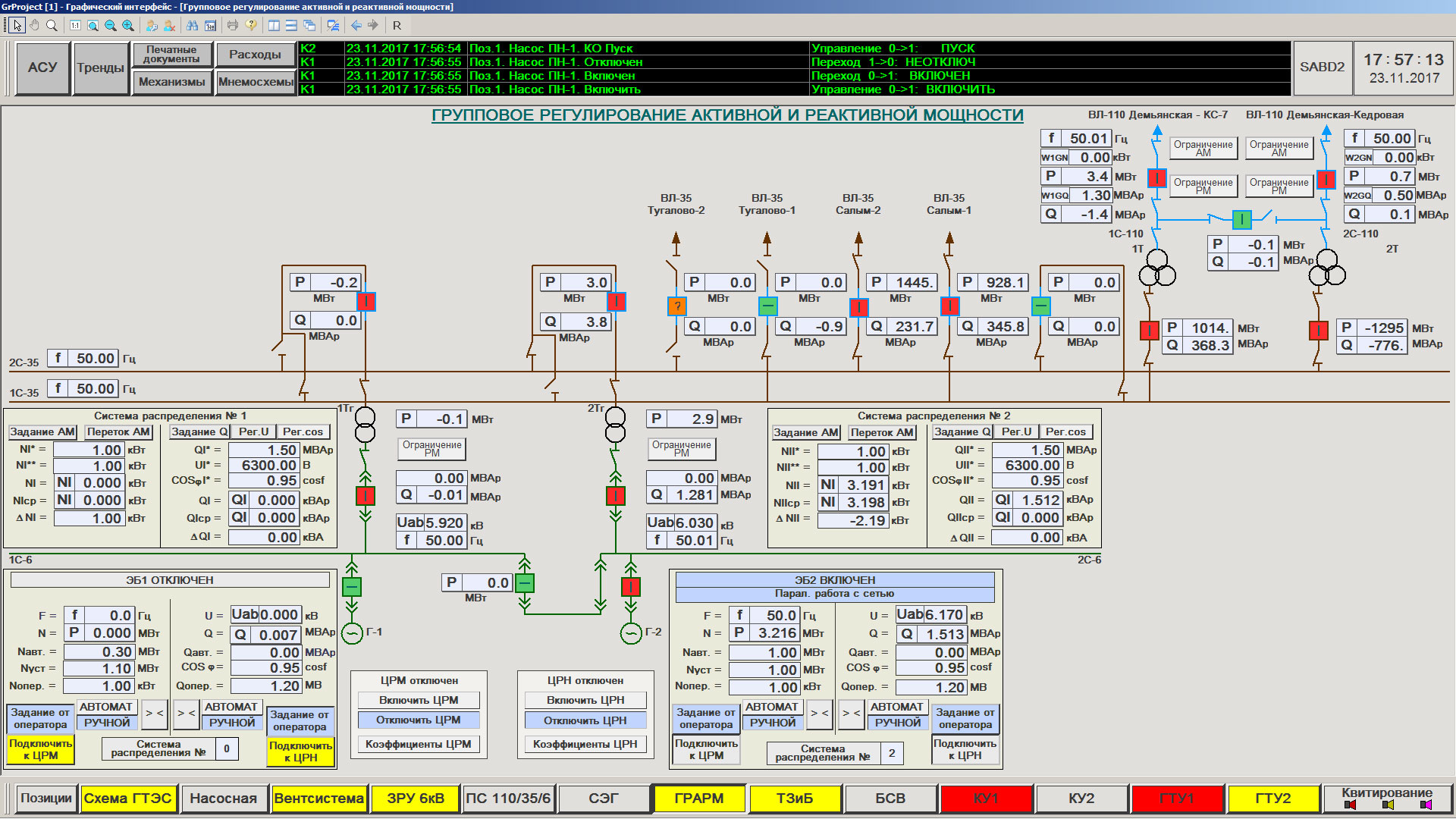This screenshot has width=1456, height=819.
Task: Open the Мнемосхемы menu button
Action: tap(256, 82)
